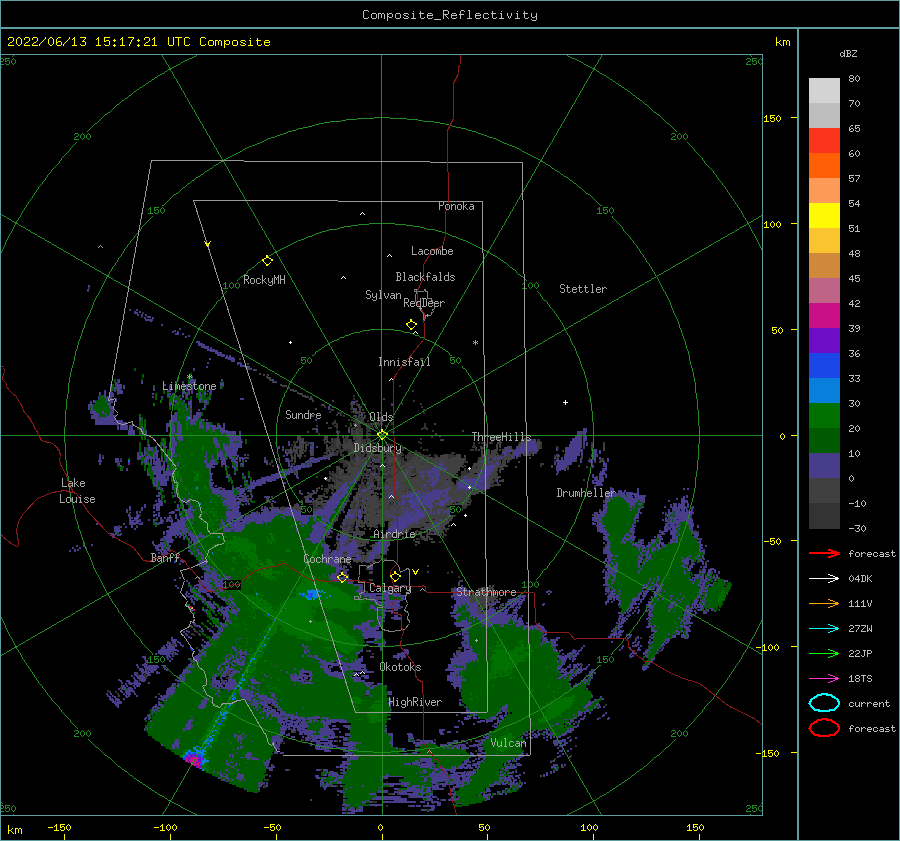Select the indigo 0-10 dBZ swatch
This screenshot has width=900, height=841.
click(824, 466)
